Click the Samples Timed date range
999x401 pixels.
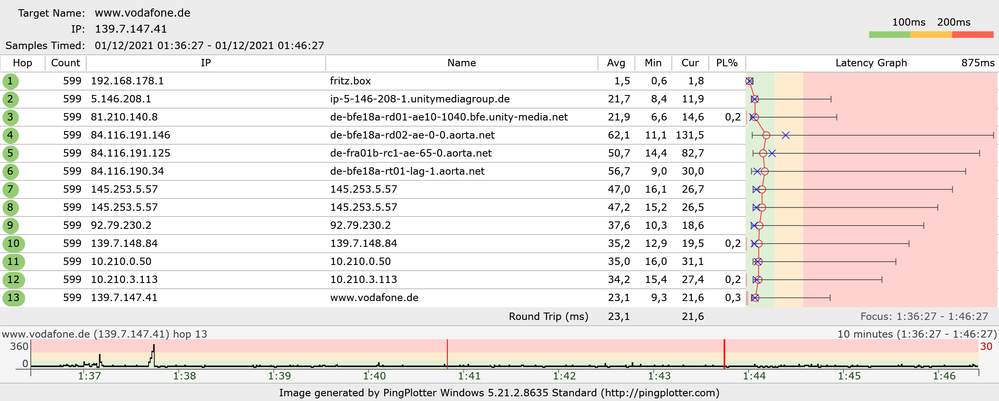coord(210,45)
